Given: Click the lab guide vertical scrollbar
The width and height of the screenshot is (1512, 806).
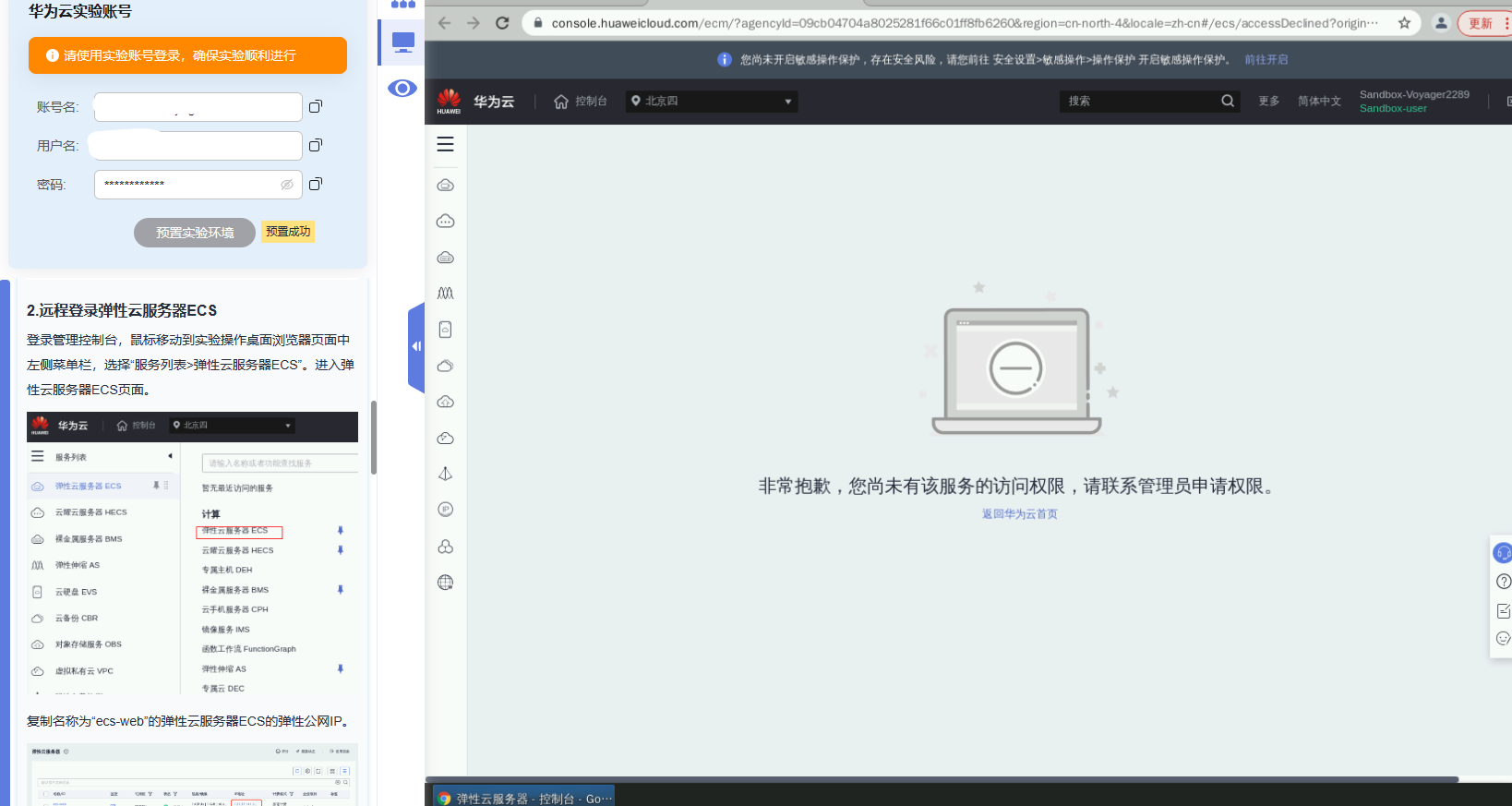Looking at the screenshot, I should pyautogui.click(x=374, y=437).
